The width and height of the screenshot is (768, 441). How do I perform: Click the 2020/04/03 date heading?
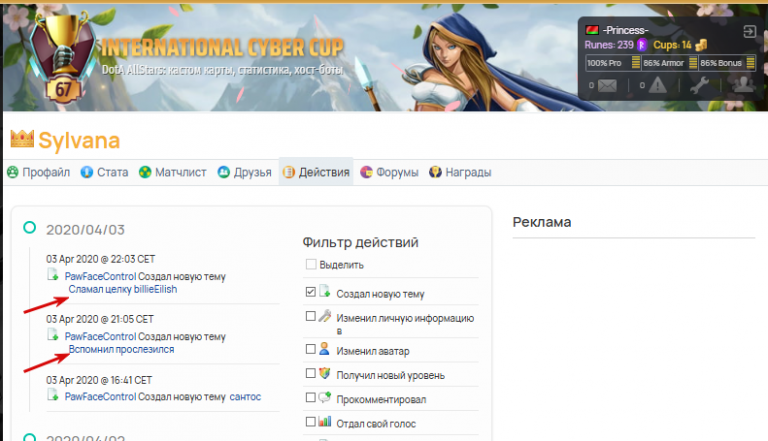click(x=85, y=230)
